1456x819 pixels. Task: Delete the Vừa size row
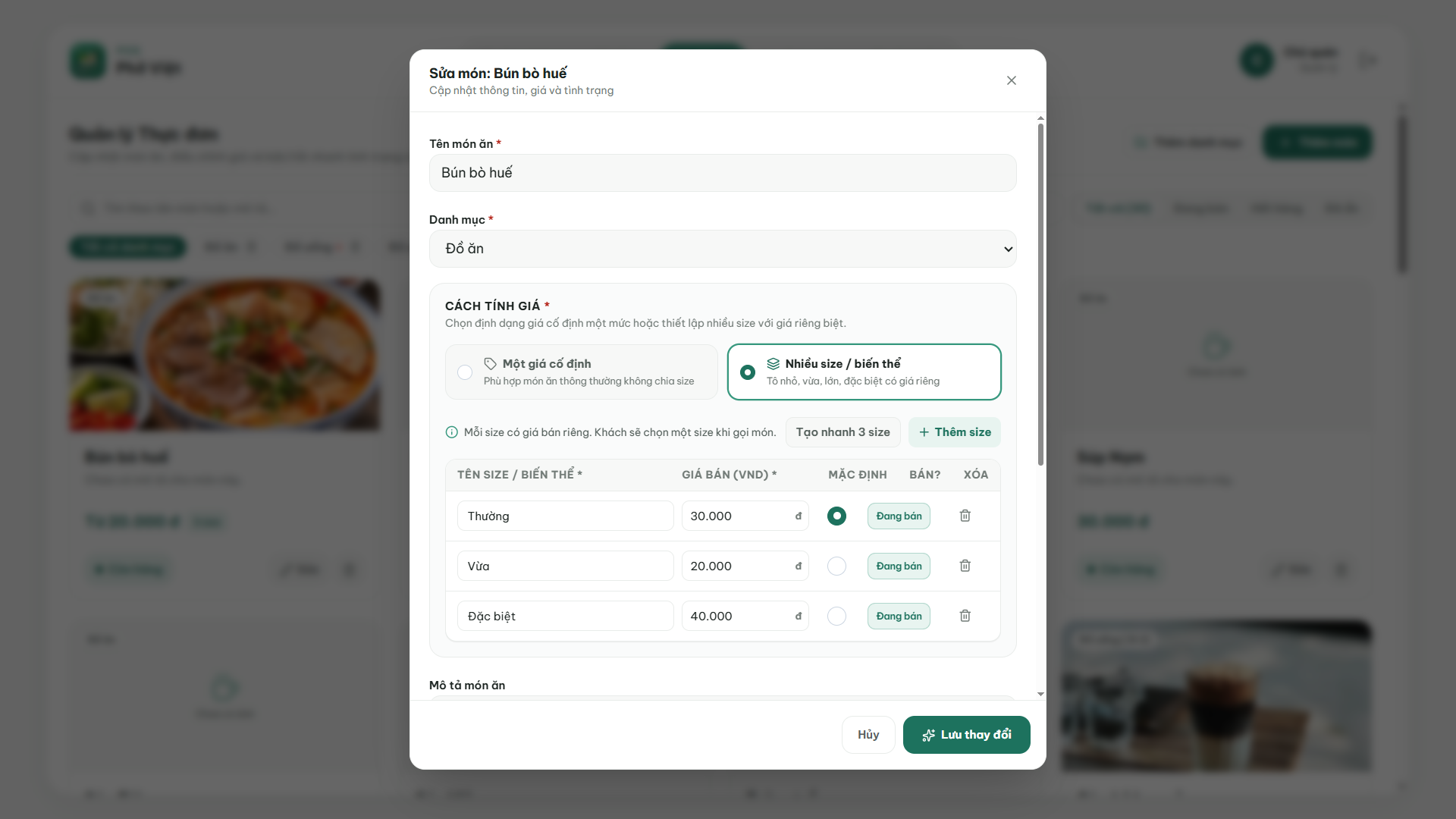click(x=965, y=566)
